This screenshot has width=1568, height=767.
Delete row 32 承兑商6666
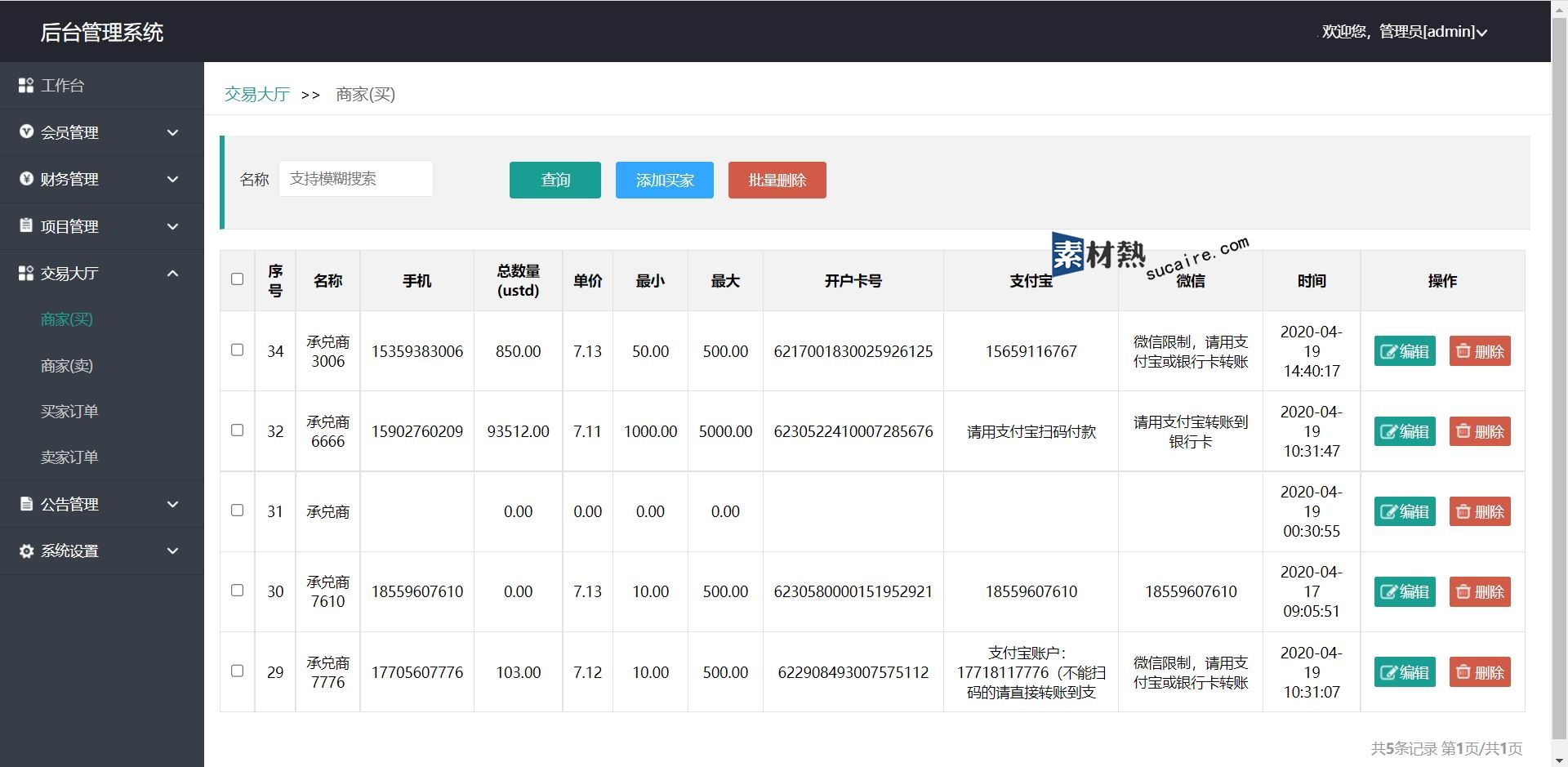pyautogui.click(x=1480, y=431)
